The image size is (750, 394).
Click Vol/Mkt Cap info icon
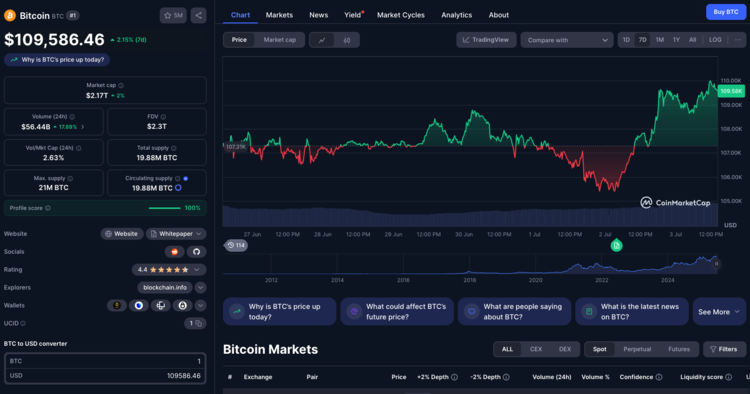click(78, 148)
